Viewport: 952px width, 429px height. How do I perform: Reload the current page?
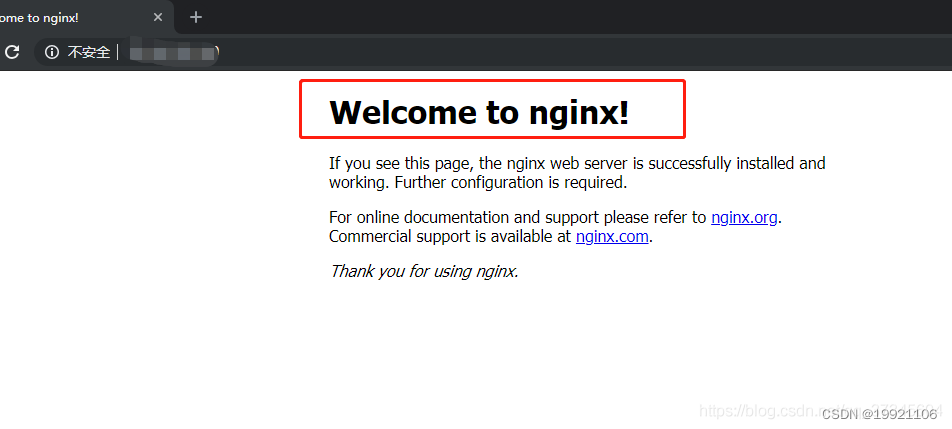tap(12, 52)
